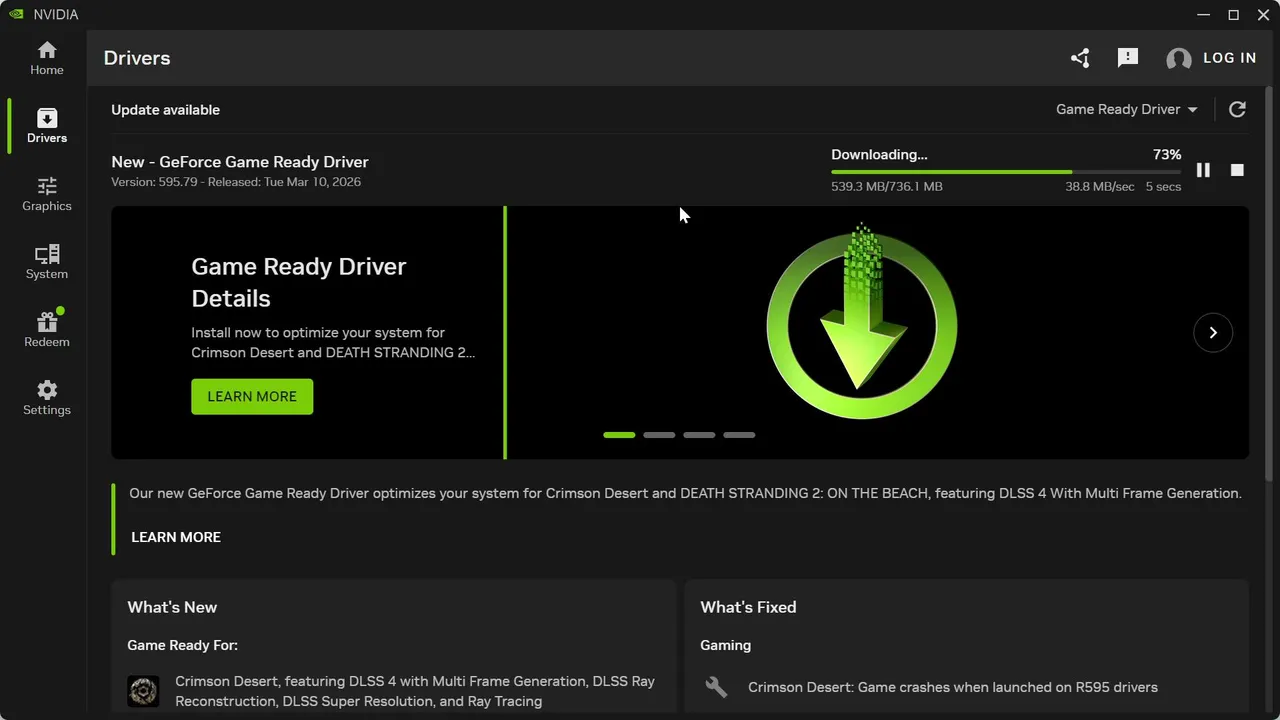Click the user avatar icon
This screenshot has width=1280, height=720.
(x=1179, y=59)
